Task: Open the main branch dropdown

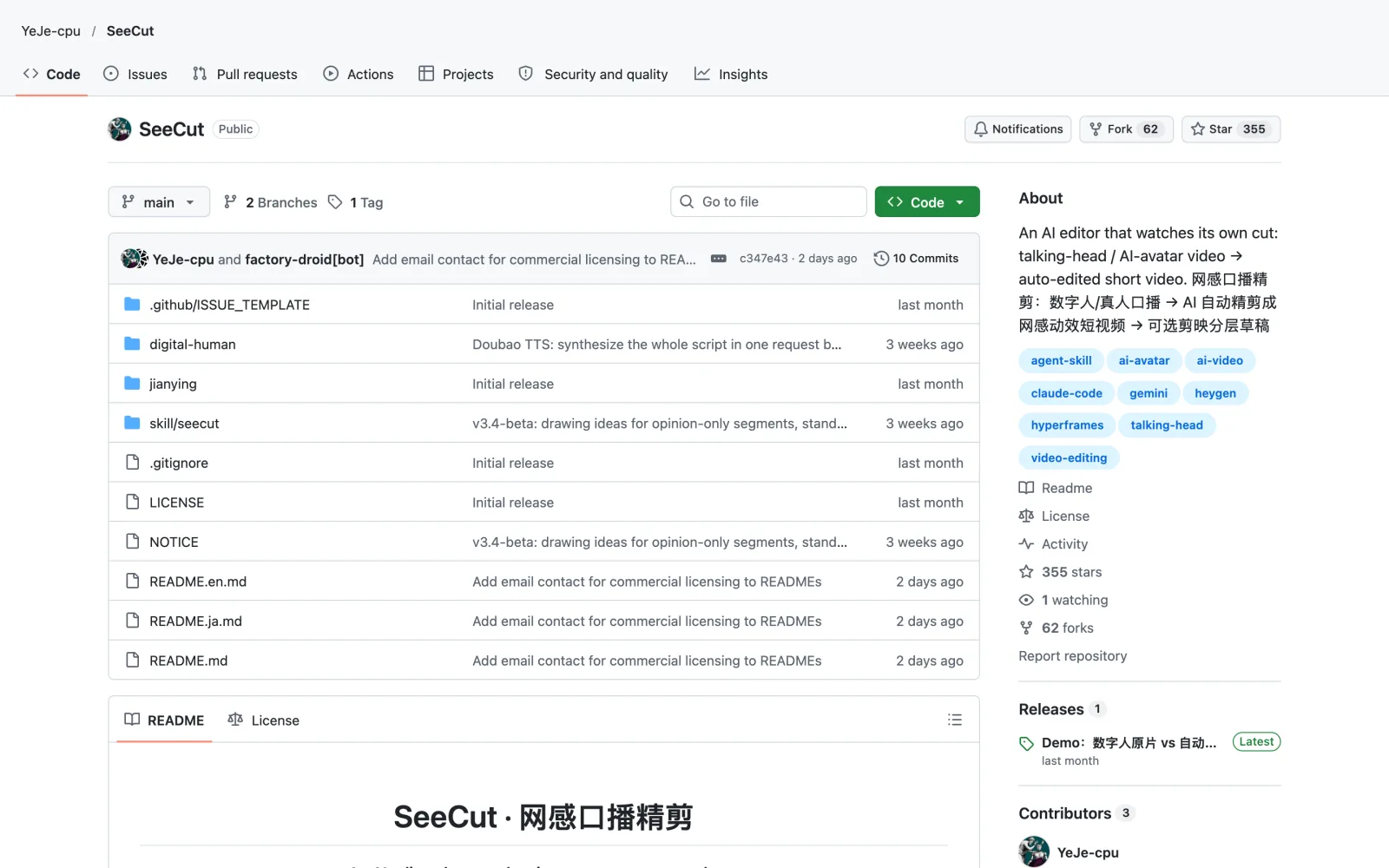Action: tap(159, 201)
